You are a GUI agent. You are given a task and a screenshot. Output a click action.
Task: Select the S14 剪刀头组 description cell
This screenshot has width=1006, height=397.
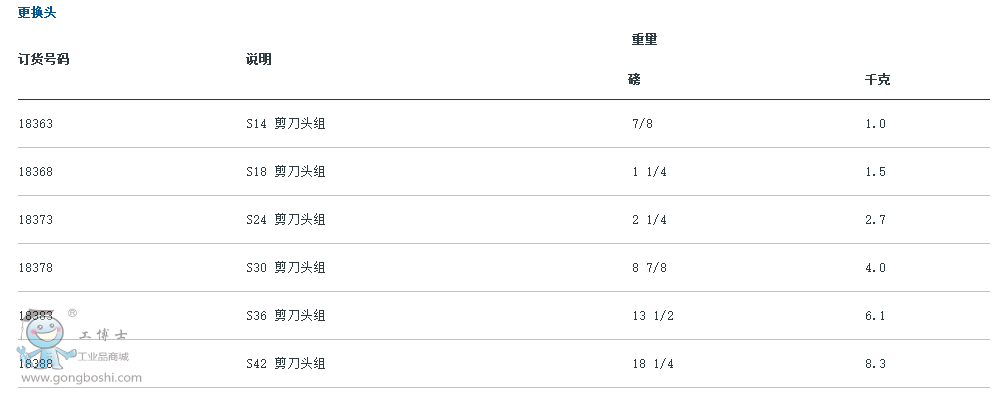pos(286,124)
